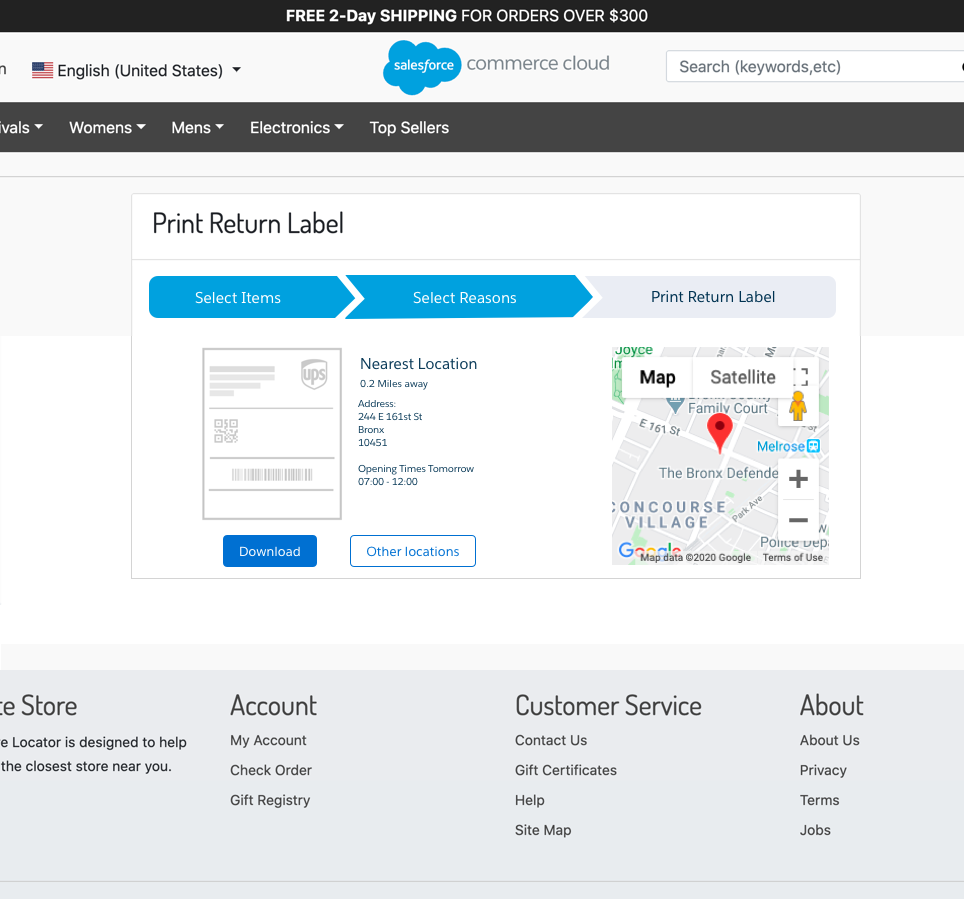964x899 pixels.
Task: Switch the map to Satellite view
Action: pos(743,377)
